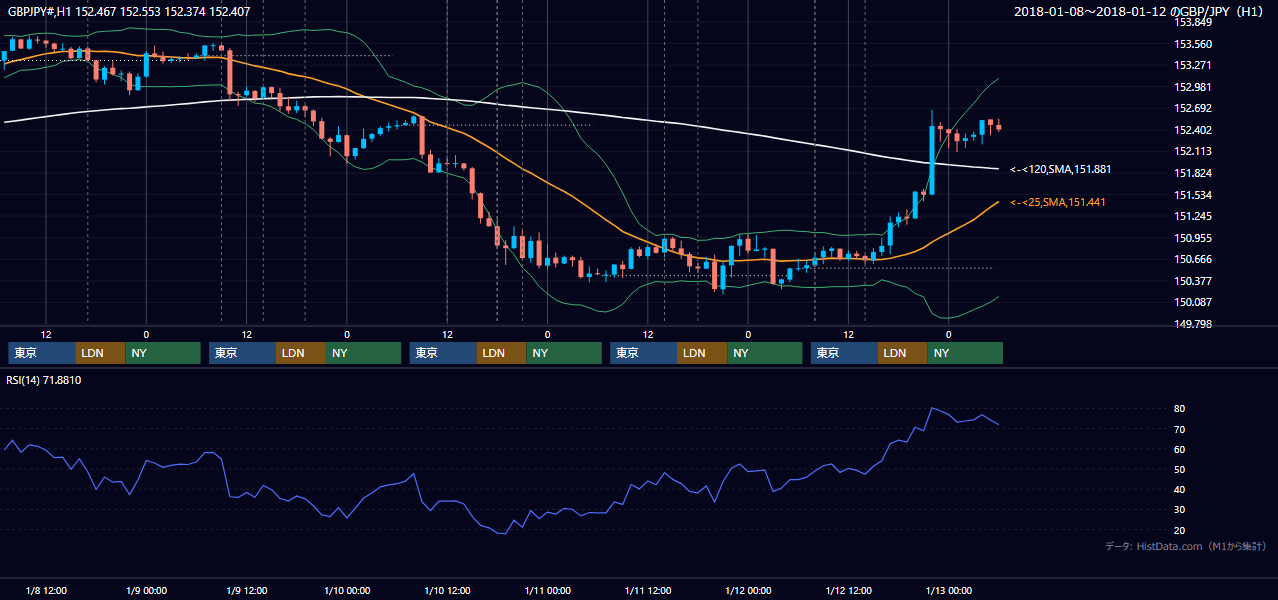Image resolution: width=1278 pixels, height=600 pixels.
Task: Click the 1/9 12:00 date label
Action: pos(246,590)
